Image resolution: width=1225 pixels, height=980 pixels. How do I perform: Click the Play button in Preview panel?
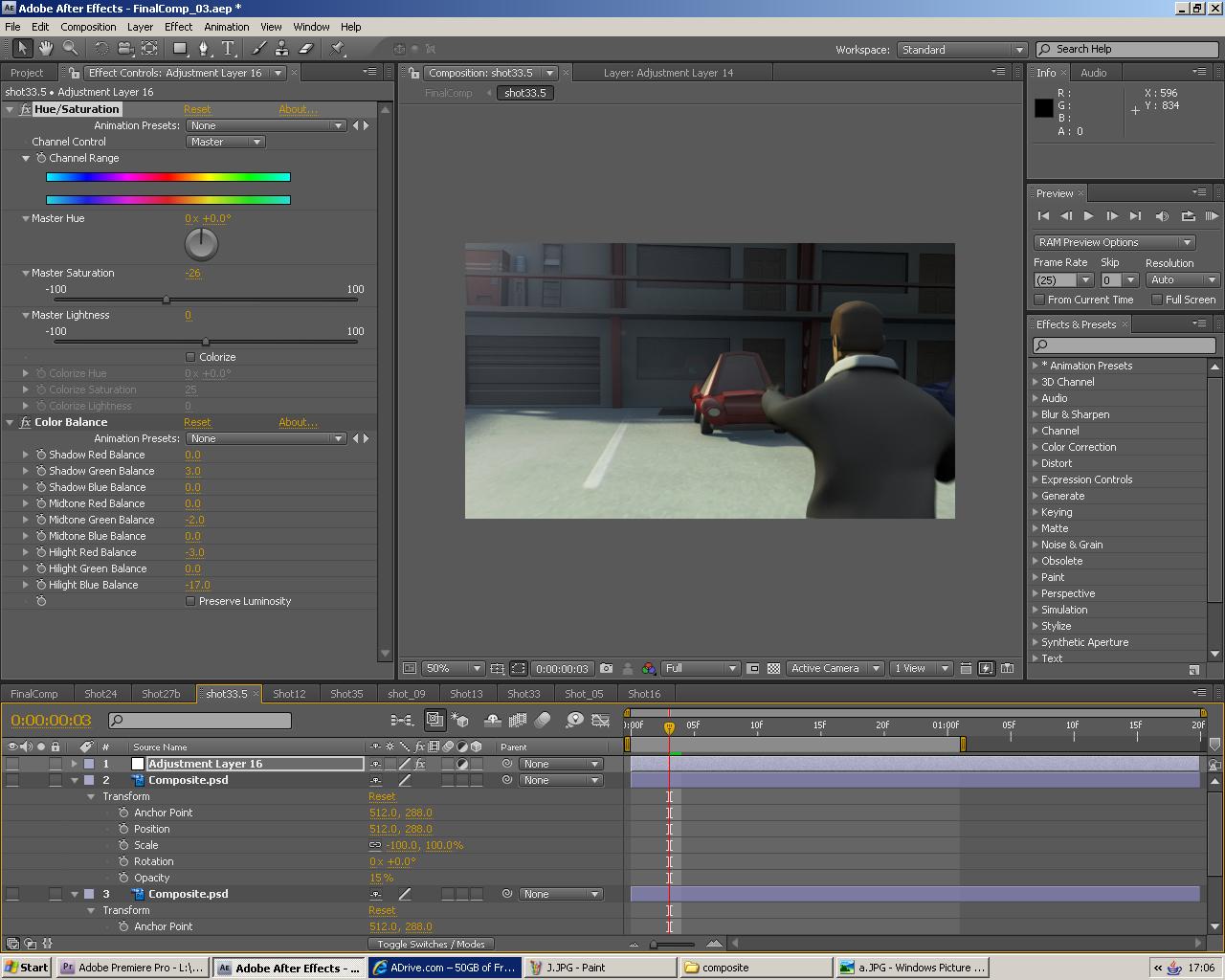[1089, 216]
